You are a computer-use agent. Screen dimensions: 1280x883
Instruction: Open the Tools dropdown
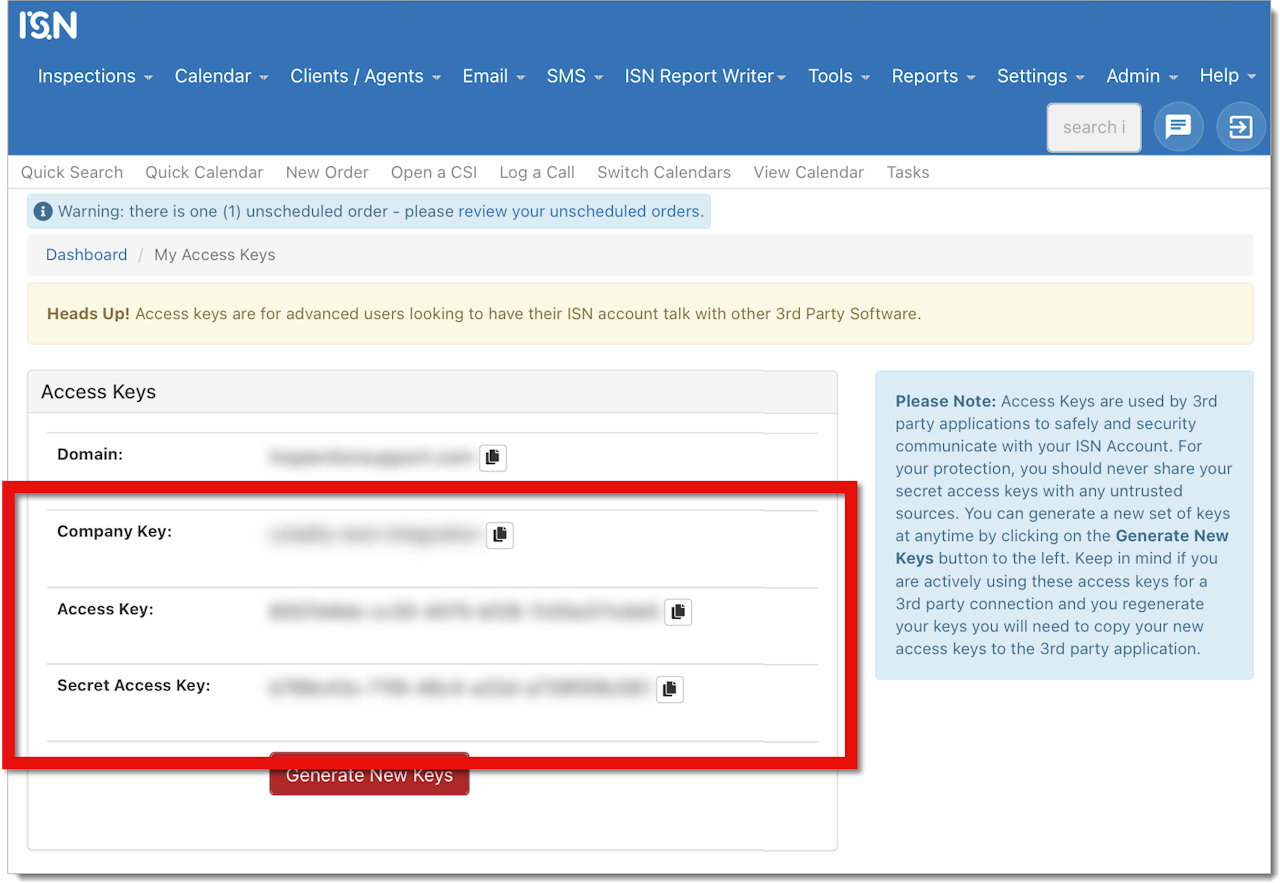pyautogui.click(x=839, y=76)
